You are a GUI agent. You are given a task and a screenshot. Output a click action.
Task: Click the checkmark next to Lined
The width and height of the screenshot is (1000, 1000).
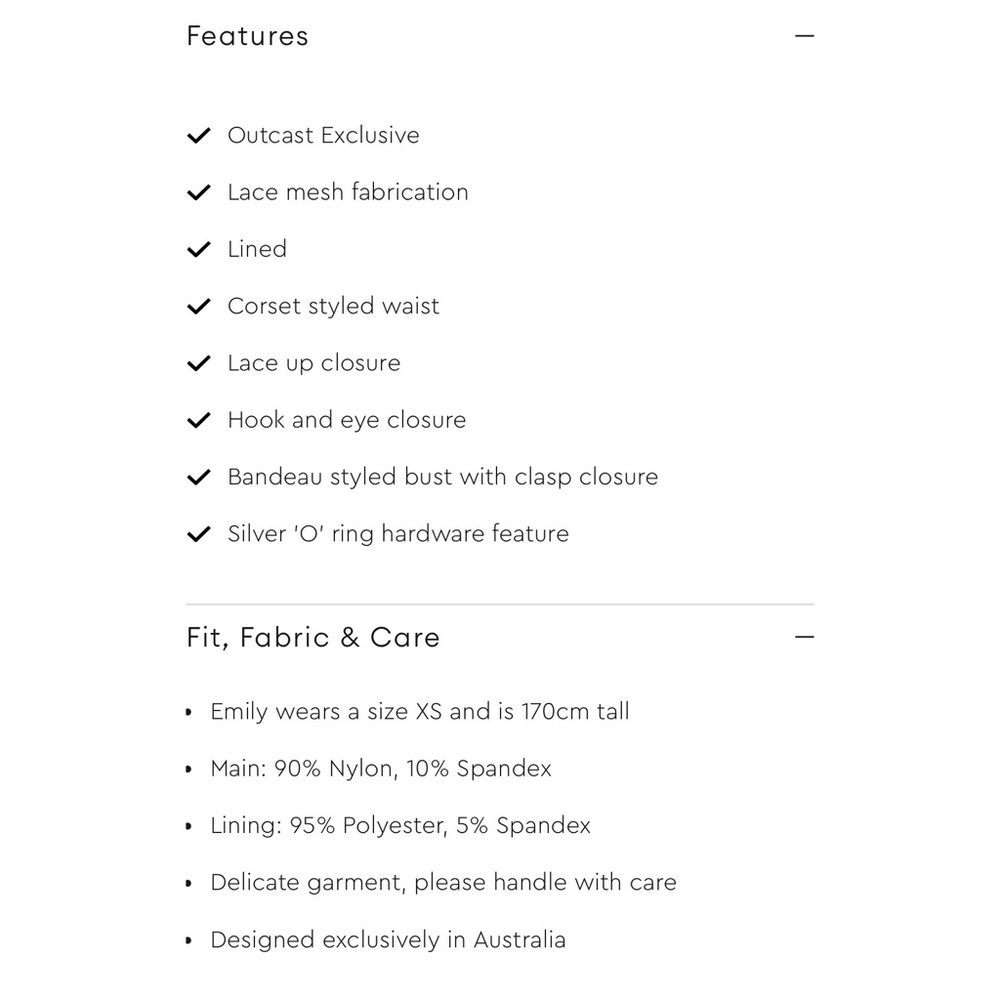pos(198,249)
